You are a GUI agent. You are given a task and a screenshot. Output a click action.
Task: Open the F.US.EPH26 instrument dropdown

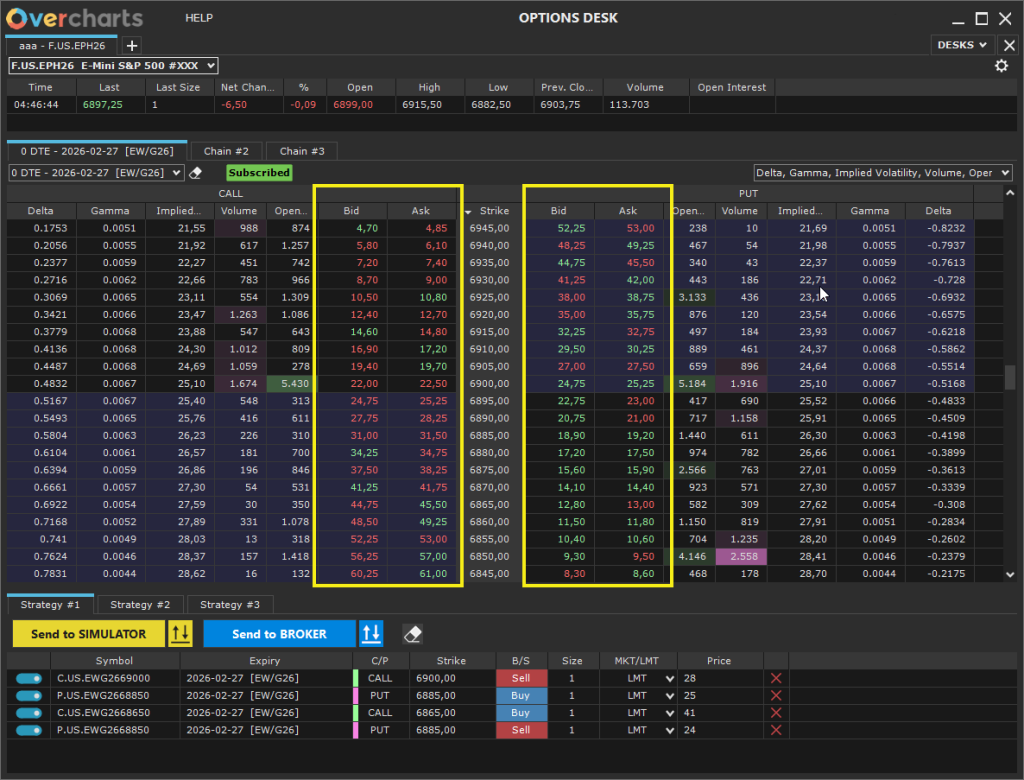[113, 66]
